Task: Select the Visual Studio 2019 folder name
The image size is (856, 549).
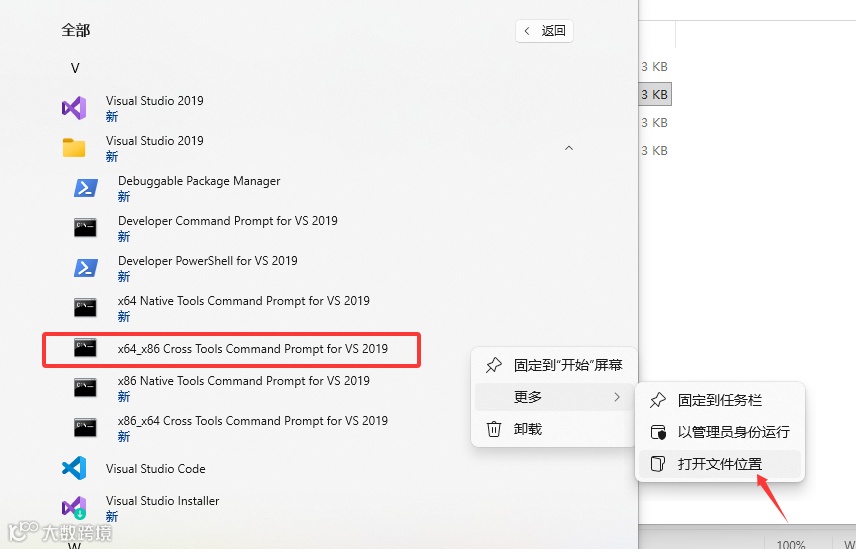Action: click(x=154, y=141)
